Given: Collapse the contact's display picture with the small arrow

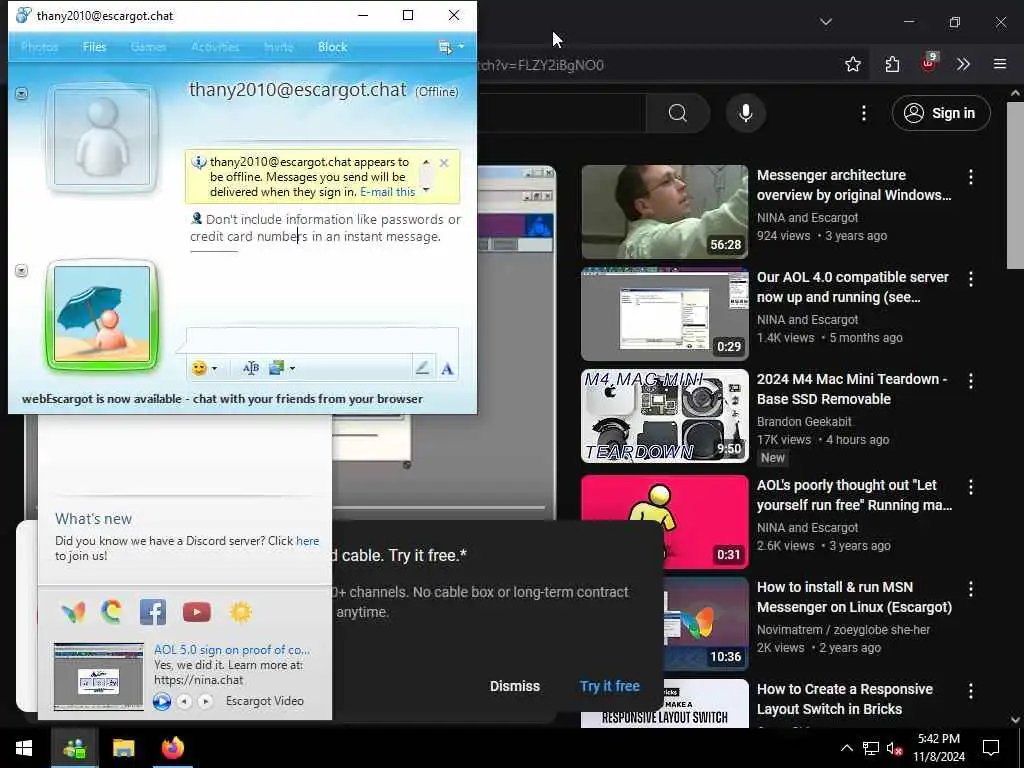Looking at the screenshot, I should point(22,94).
